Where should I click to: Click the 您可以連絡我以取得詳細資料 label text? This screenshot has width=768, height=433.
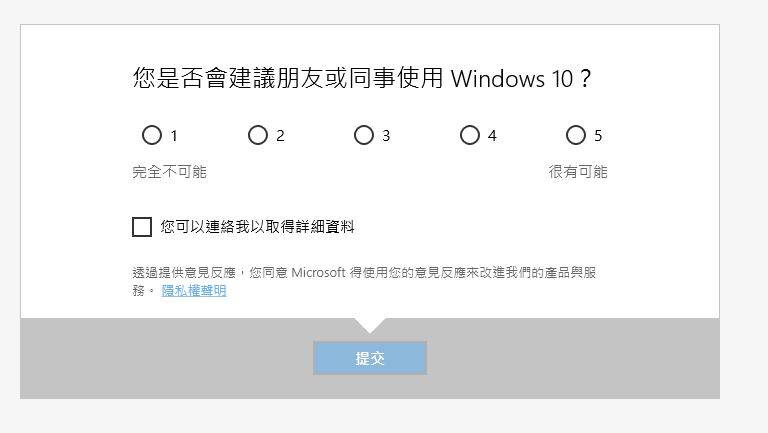pyautogui.click(x=257, y=227)
